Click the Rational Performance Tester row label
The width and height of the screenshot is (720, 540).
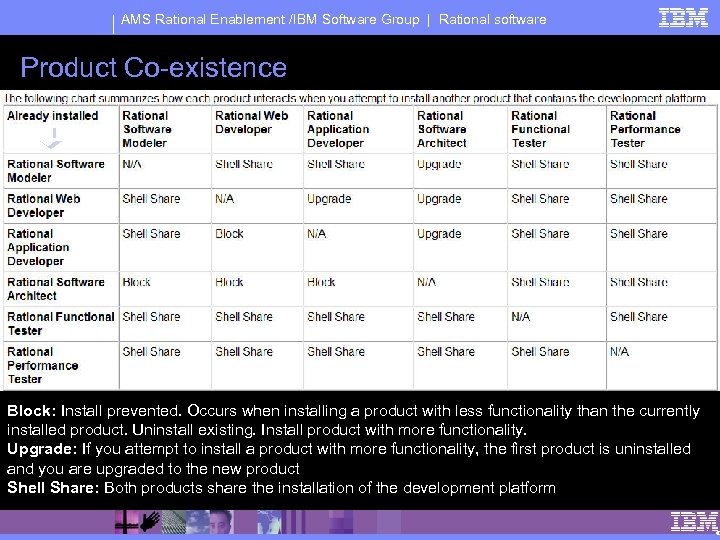point(42,366)
